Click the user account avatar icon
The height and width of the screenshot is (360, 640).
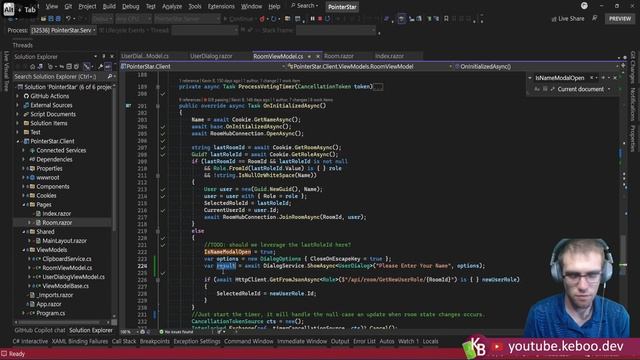[584, 6]
